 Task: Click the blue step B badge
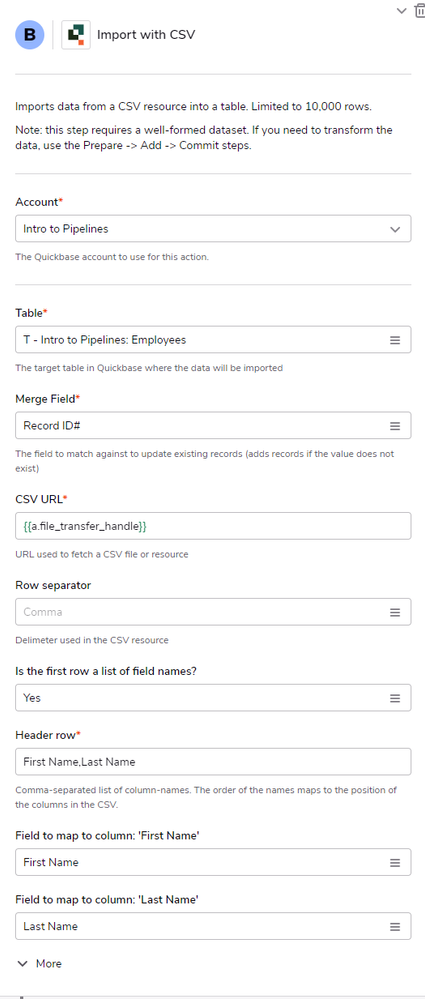30,34
